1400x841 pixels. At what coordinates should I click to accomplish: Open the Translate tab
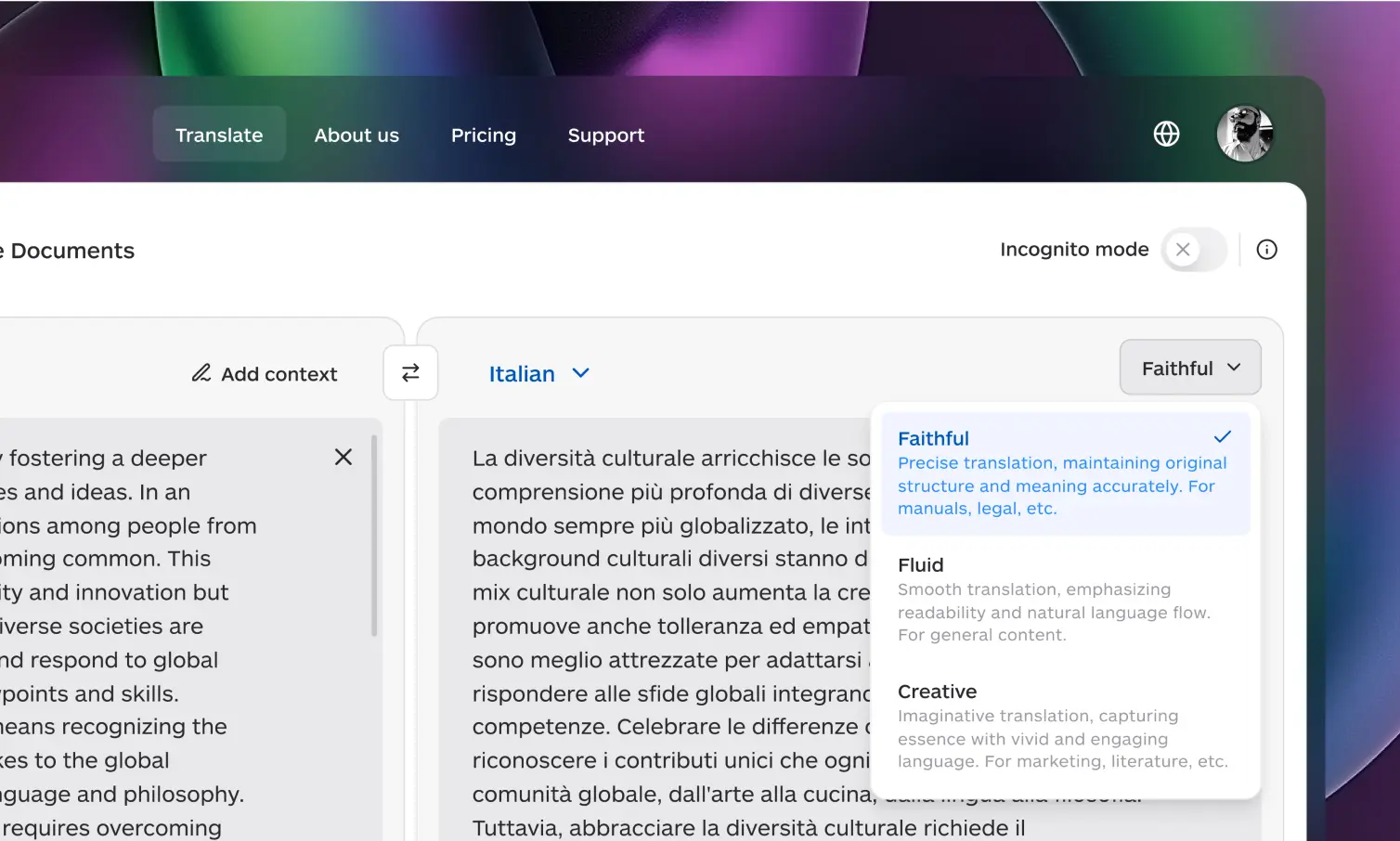pyautogui.click(x=219, y=136)
